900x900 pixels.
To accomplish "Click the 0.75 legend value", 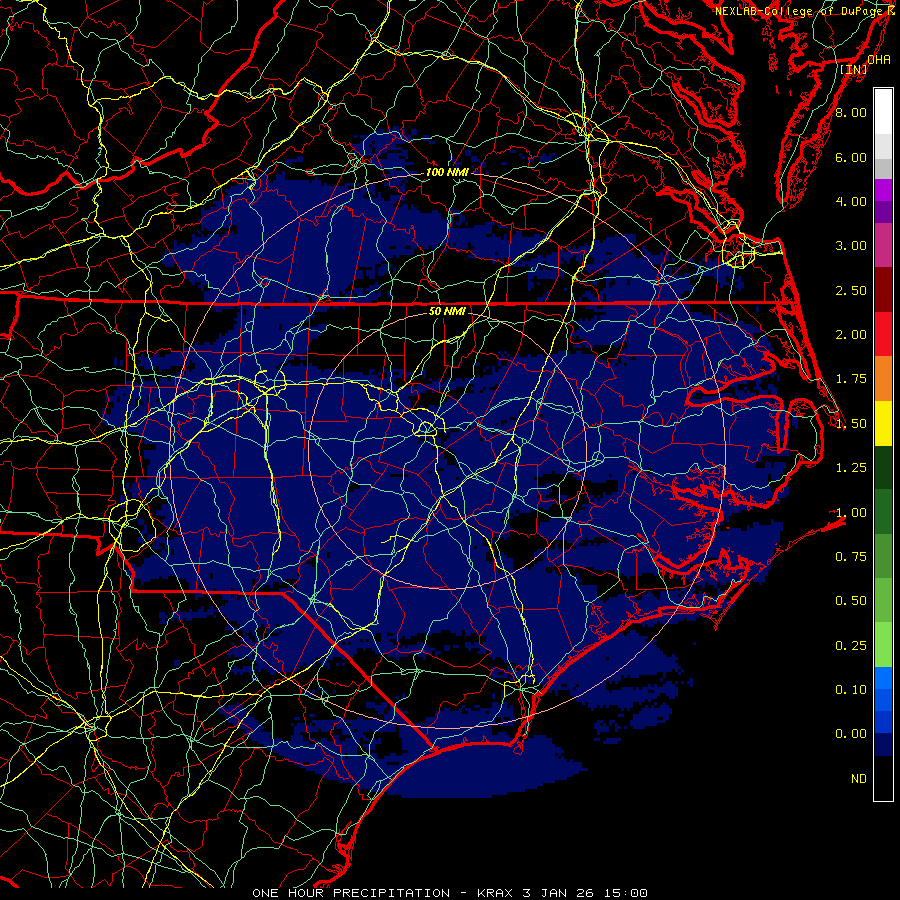I will coord(851,557).
